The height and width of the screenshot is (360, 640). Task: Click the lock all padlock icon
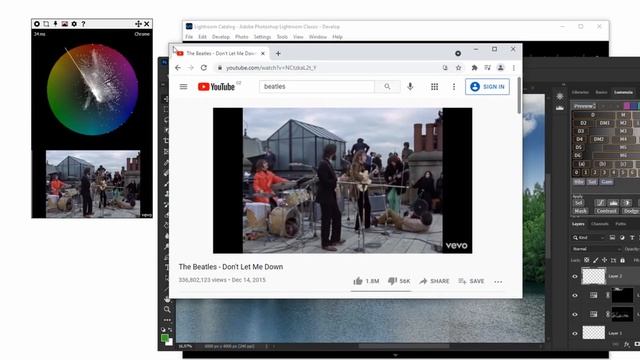[622, 260]
